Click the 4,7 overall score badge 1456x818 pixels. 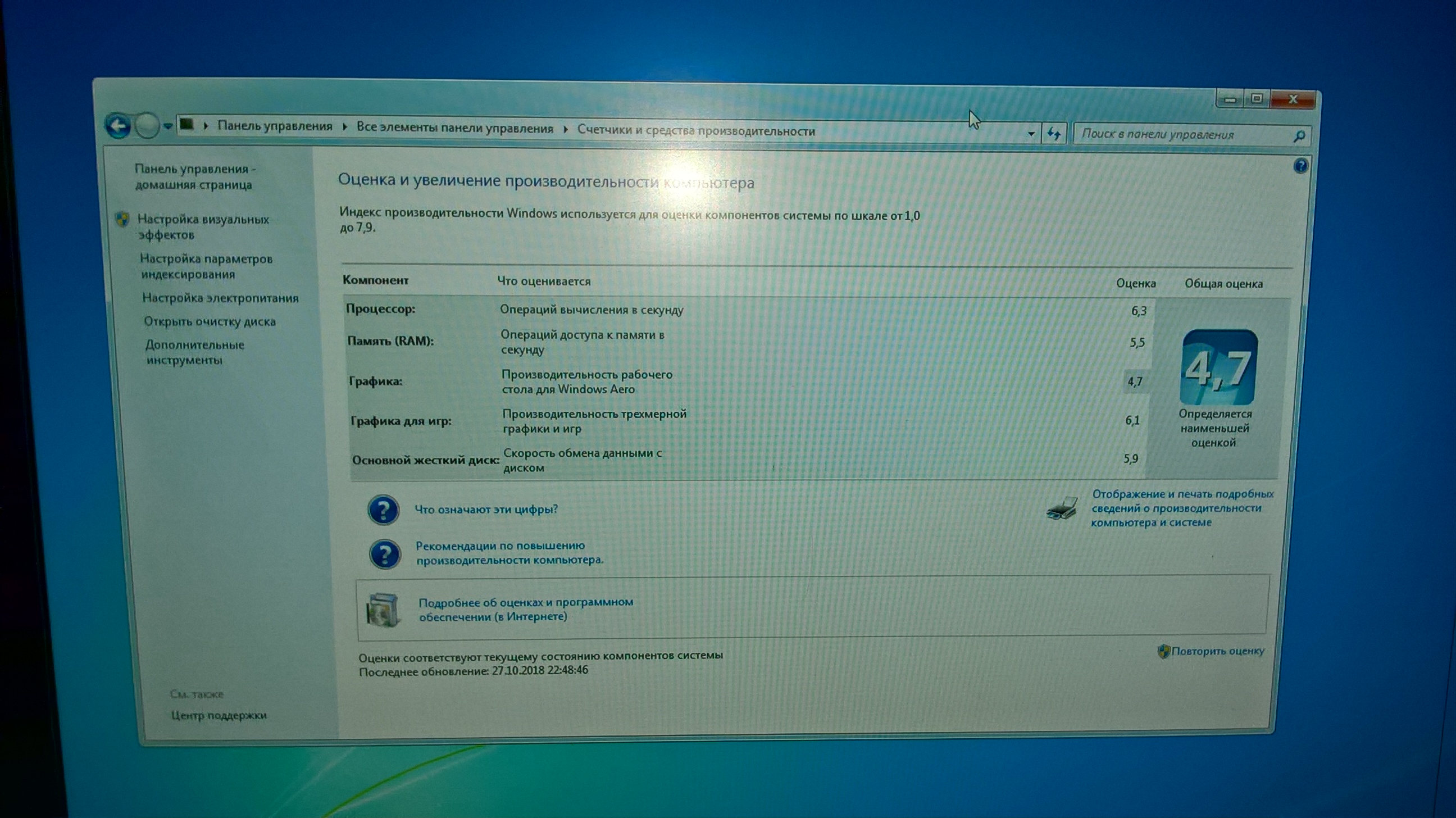[1218, 367]
